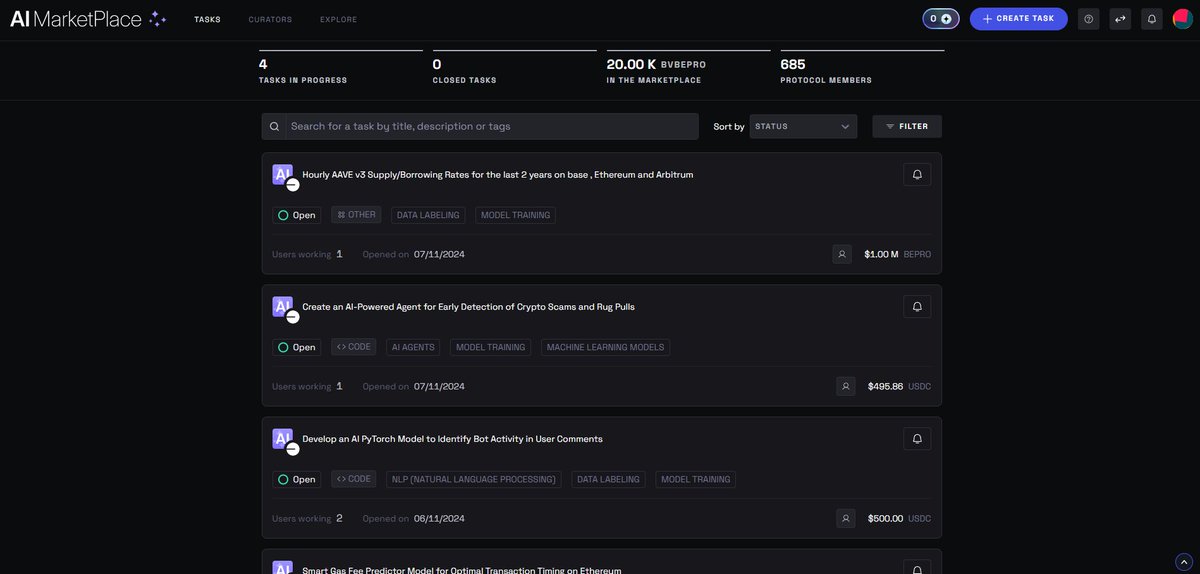Click Open status badge on Crypto Scams task
The width and height of the screenshot is (1200, 574).
point(296,347)
